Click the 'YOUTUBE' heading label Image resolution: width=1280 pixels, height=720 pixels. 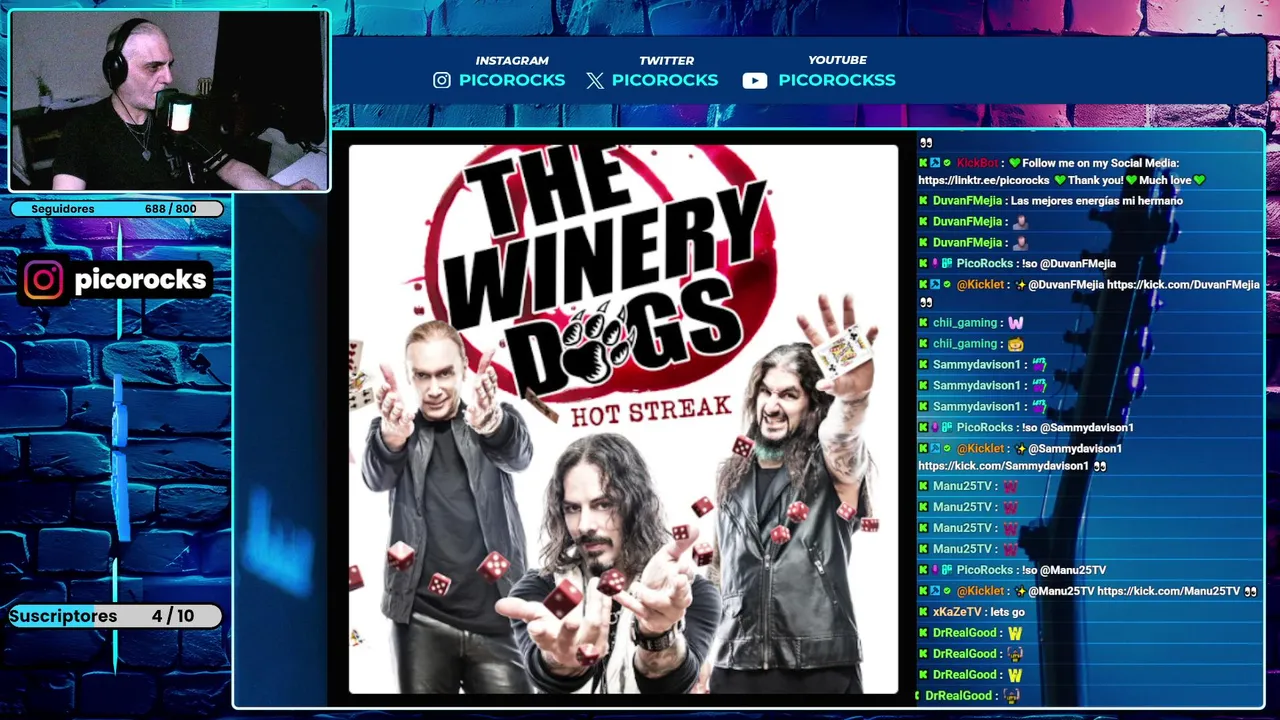pos(838,60)
